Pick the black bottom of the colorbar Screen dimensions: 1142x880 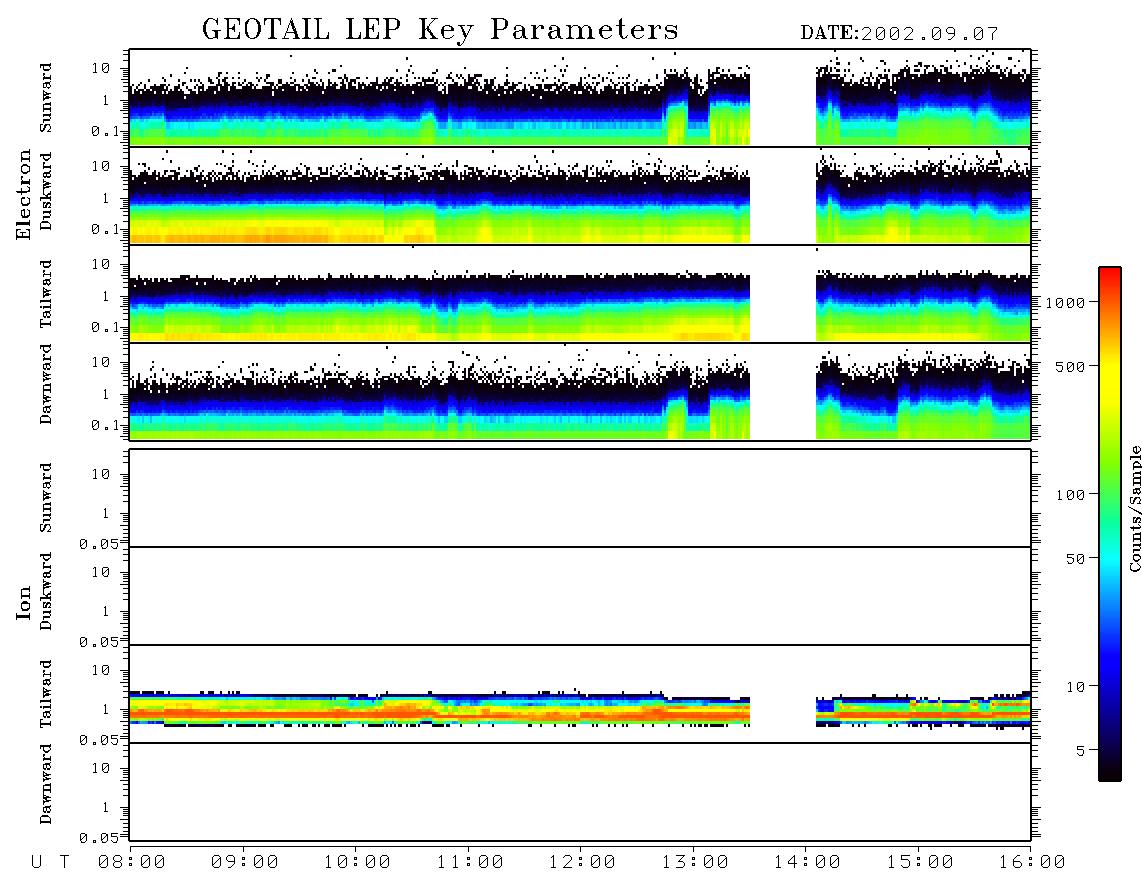pos(1109,774)
